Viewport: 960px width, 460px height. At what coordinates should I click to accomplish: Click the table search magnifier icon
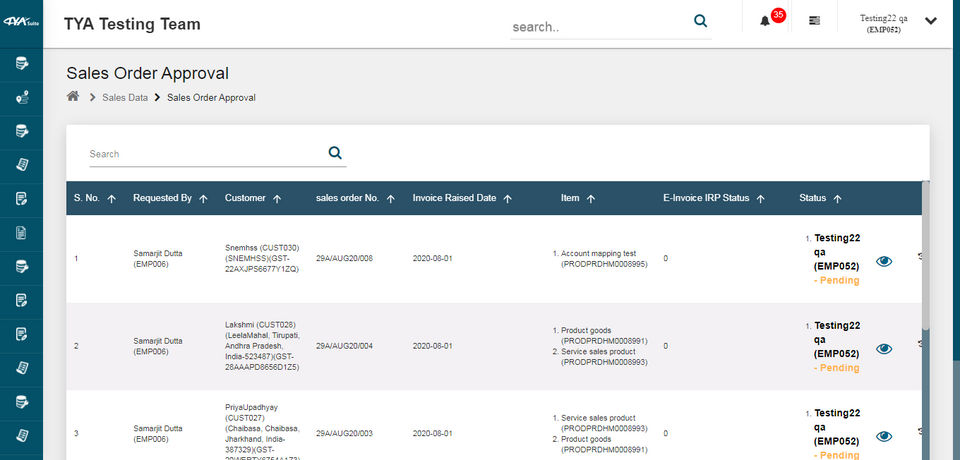[x=335, y=153]
